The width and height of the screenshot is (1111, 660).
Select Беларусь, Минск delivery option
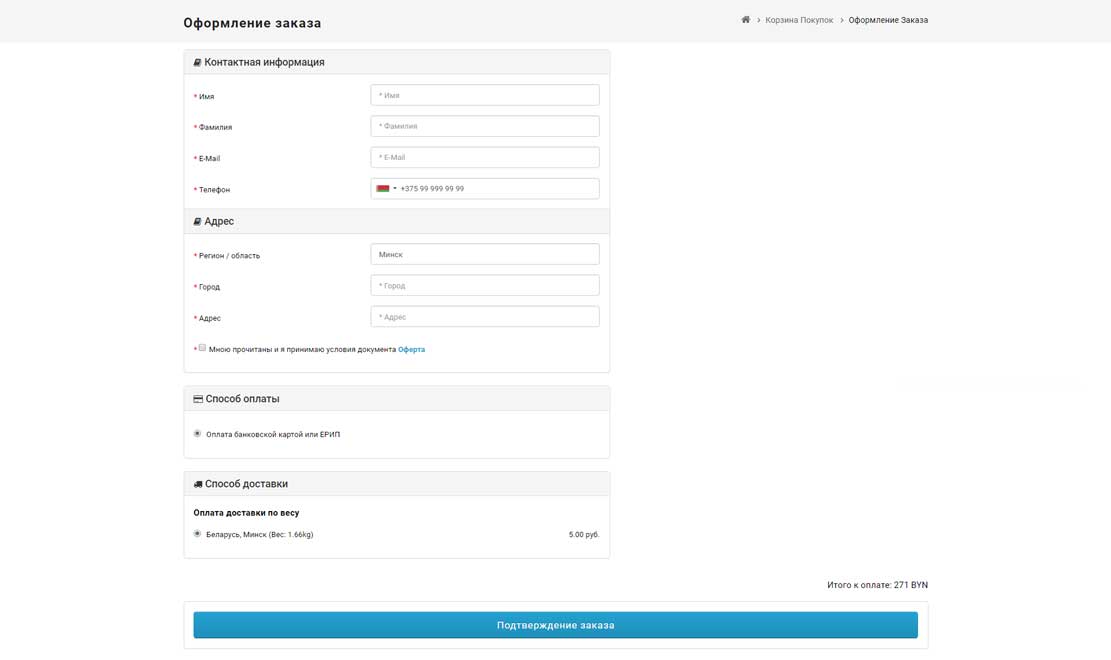pos(197,534)
